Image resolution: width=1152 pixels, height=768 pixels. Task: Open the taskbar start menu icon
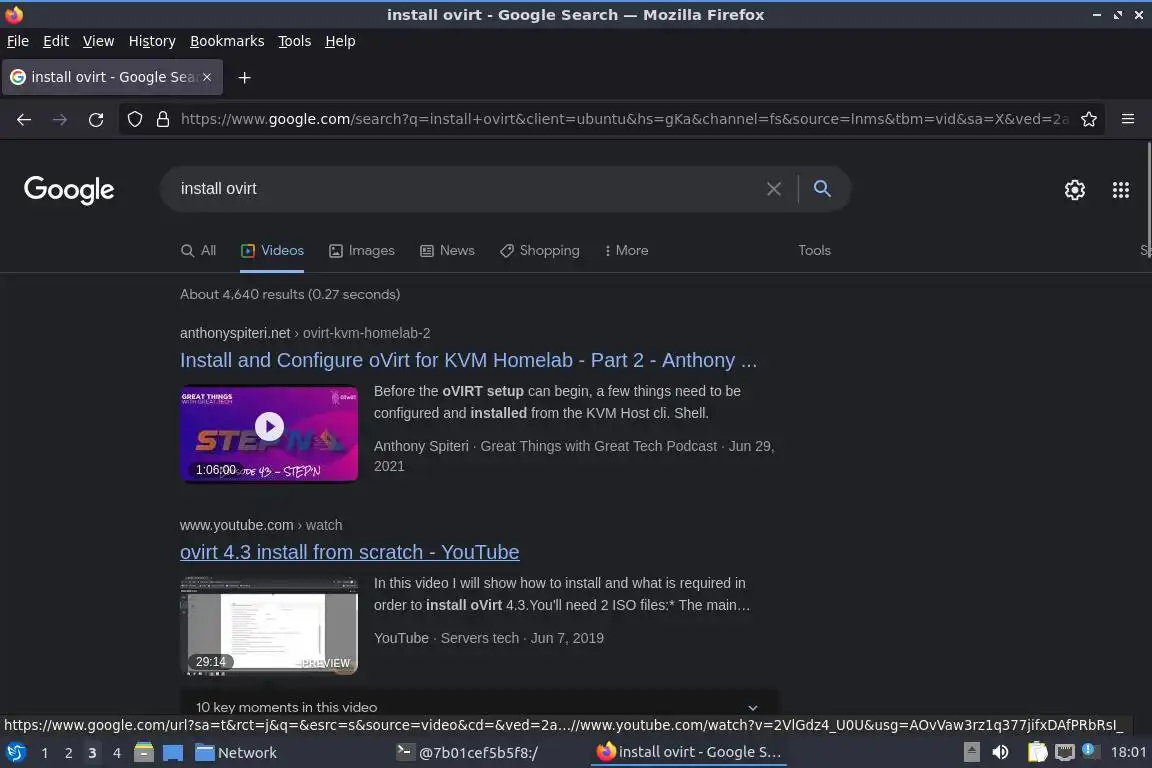[x=15, y=753]
